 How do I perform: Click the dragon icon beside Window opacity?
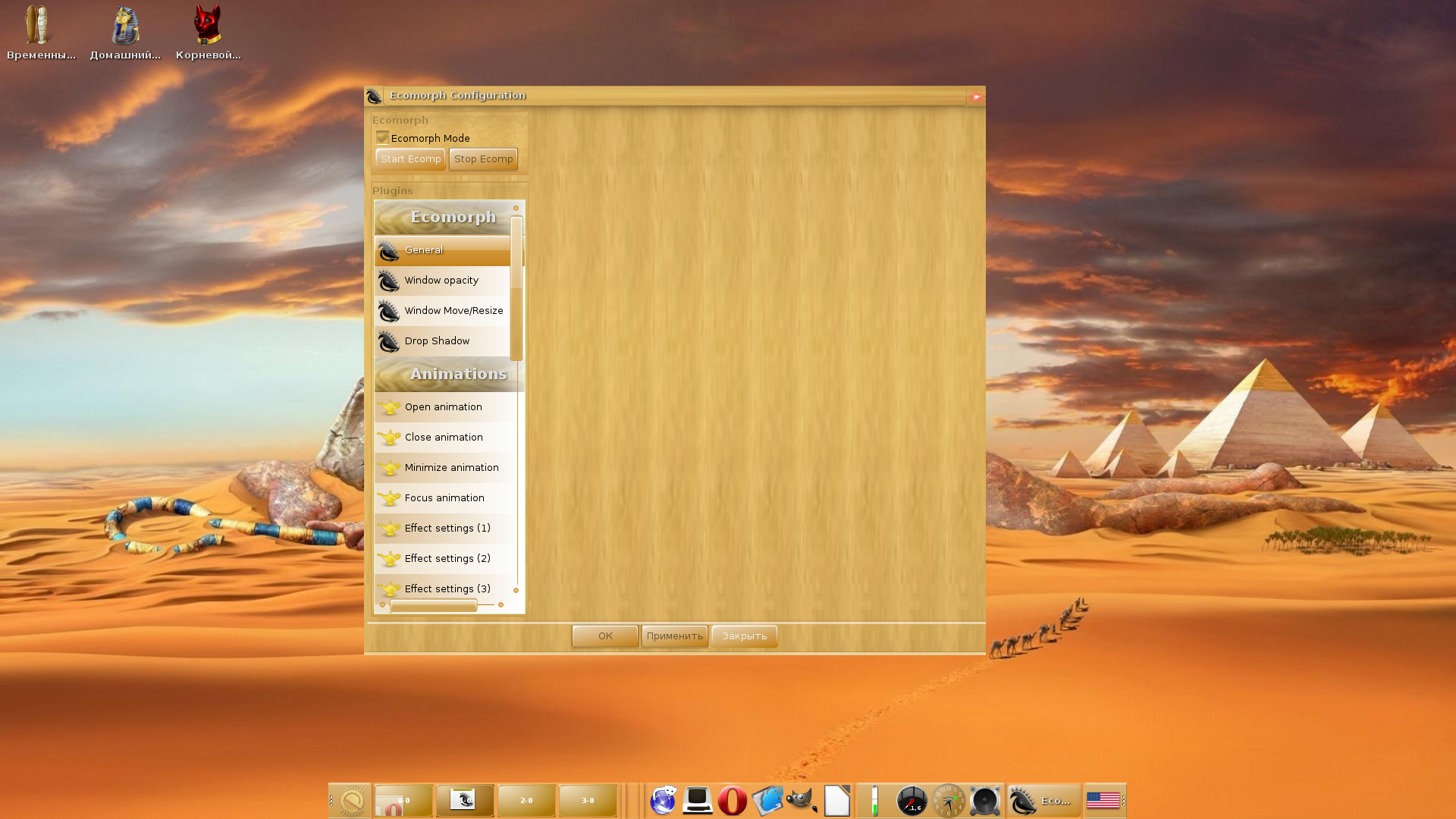pos(389,281)
